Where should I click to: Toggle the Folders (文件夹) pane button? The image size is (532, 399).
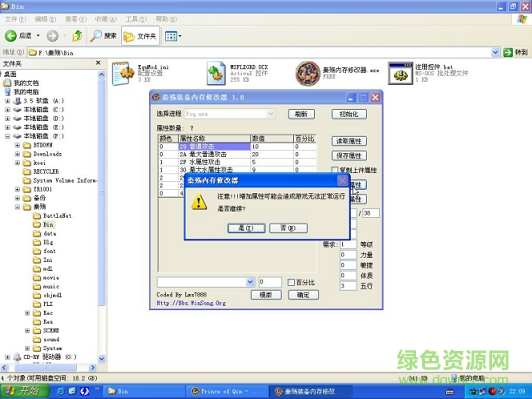[x=140, y=36]
